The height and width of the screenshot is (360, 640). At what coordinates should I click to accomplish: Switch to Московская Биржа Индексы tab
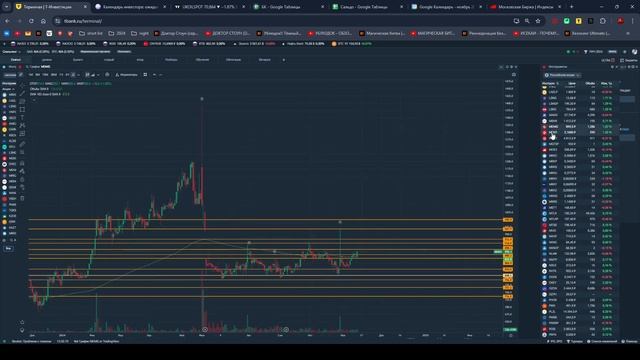tap(526, 7)
